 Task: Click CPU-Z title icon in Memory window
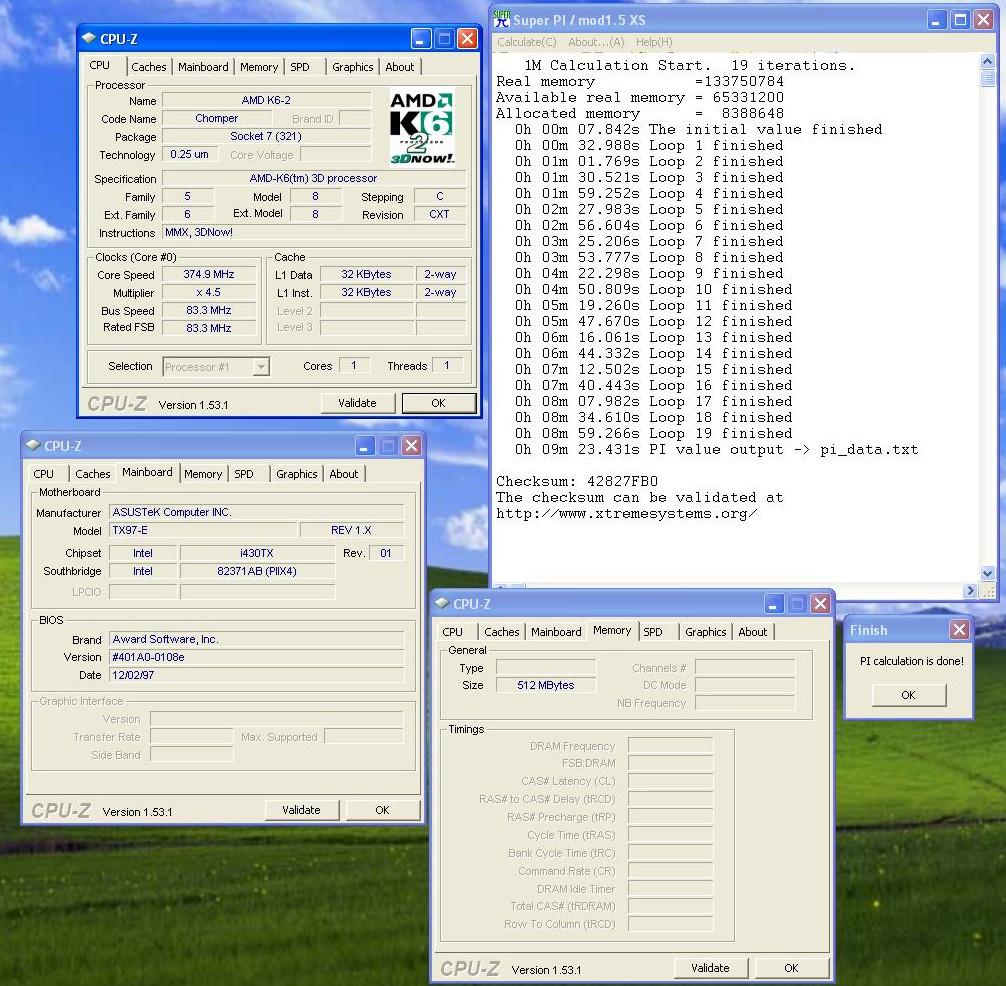pyautogui.click(x=442, y=603)
